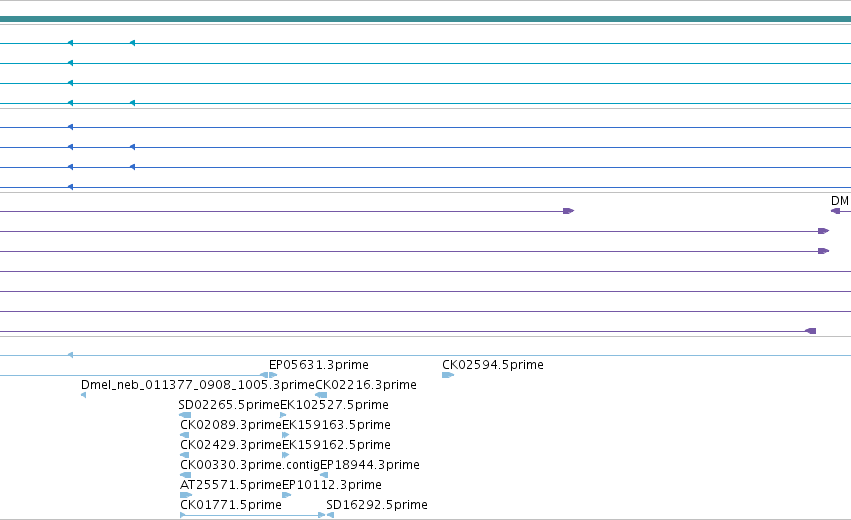Click the EP18944.3prime label

point(370,465)
